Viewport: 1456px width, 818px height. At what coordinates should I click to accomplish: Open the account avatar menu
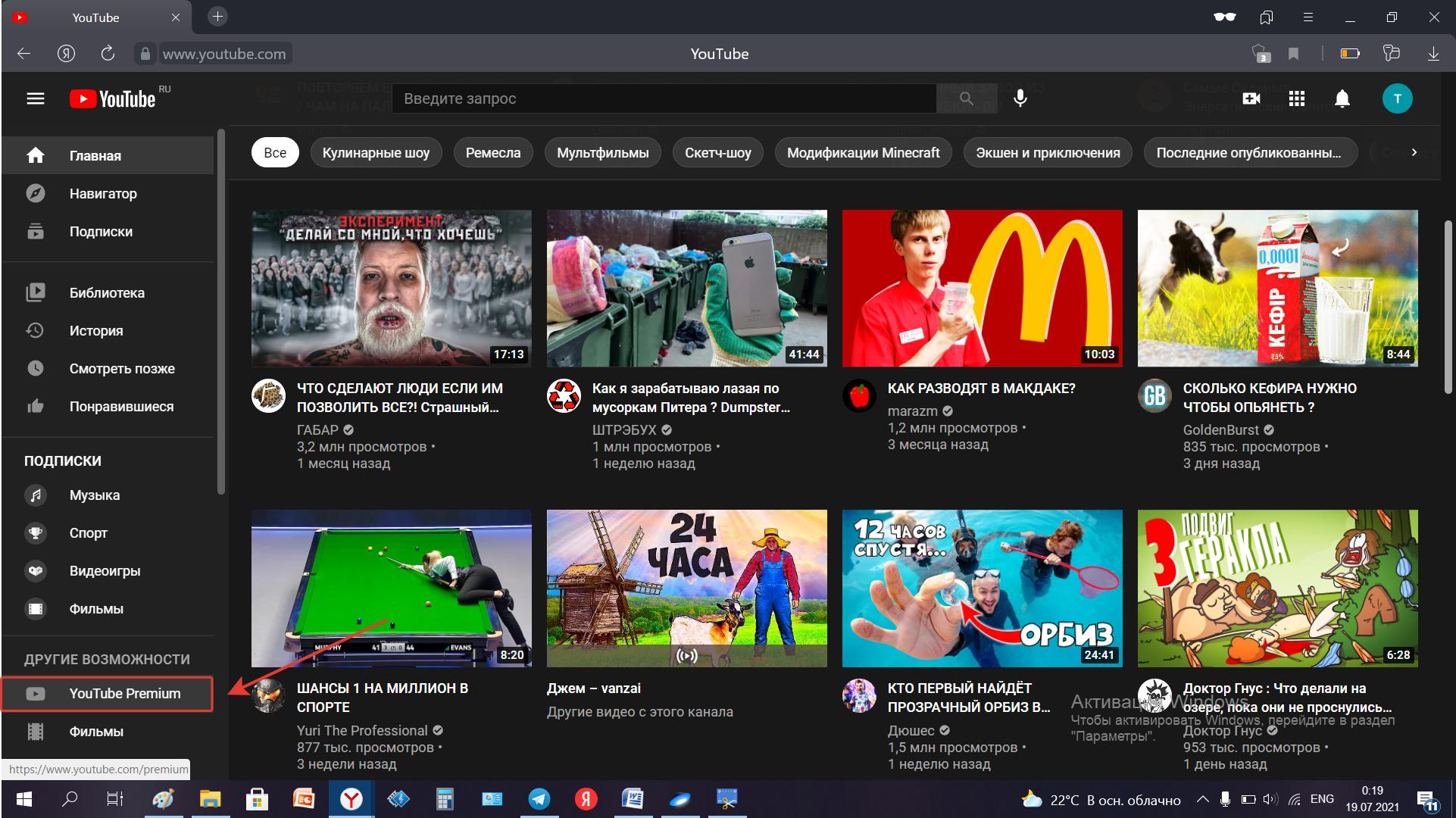pyautogui.click(x=1397, y=98)
